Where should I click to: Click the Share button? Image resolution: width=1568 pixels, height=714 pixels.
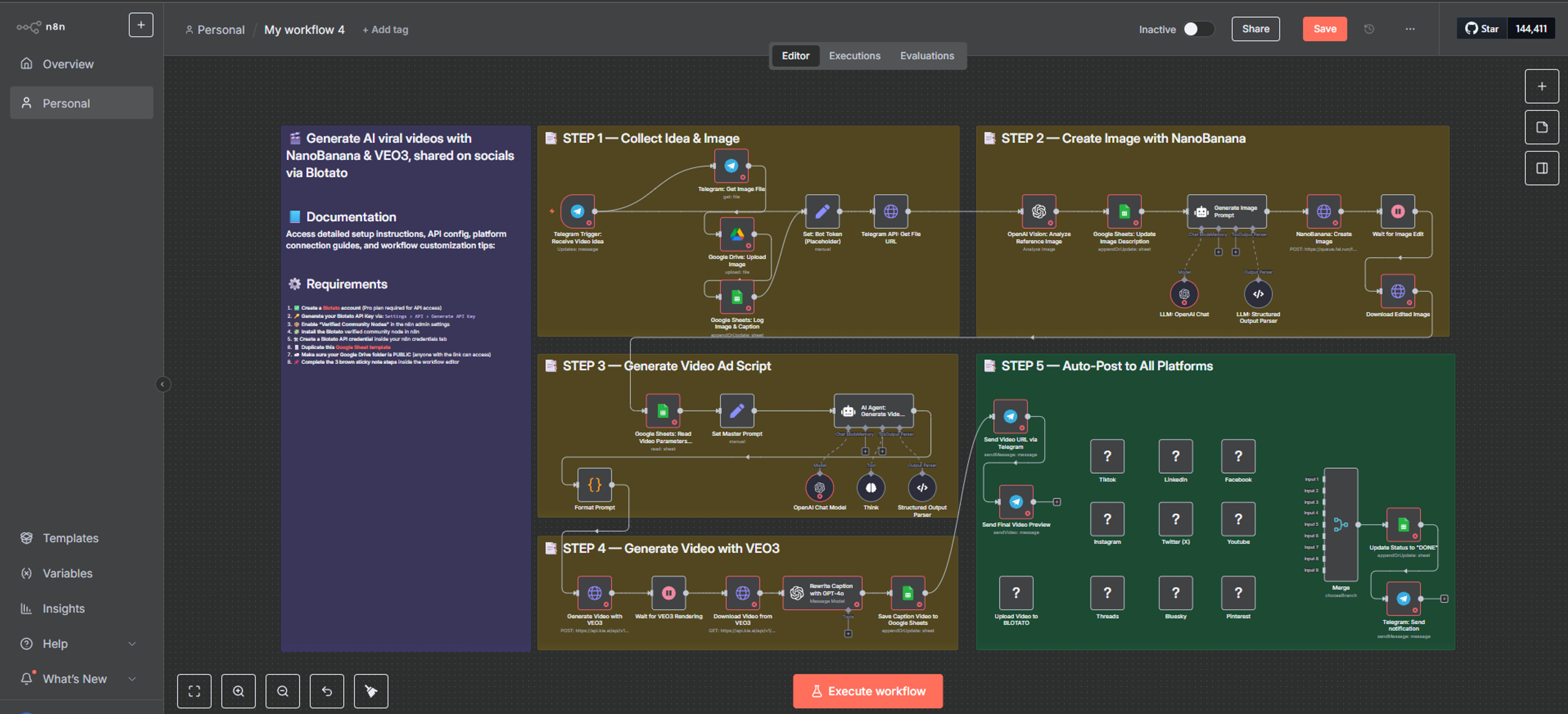pos(1256,29)
